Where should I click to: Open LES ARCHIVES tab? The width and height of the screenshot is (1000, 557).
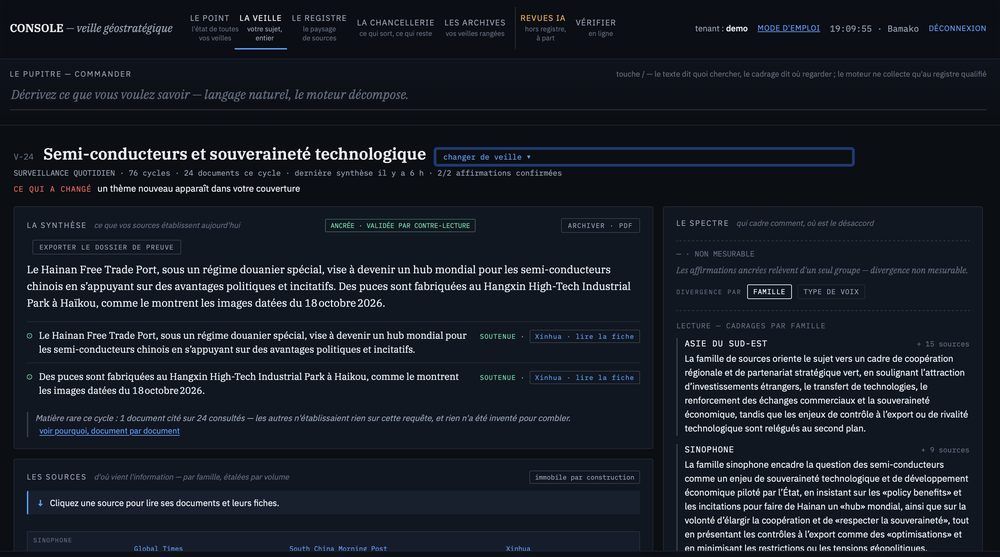[474, 27]
